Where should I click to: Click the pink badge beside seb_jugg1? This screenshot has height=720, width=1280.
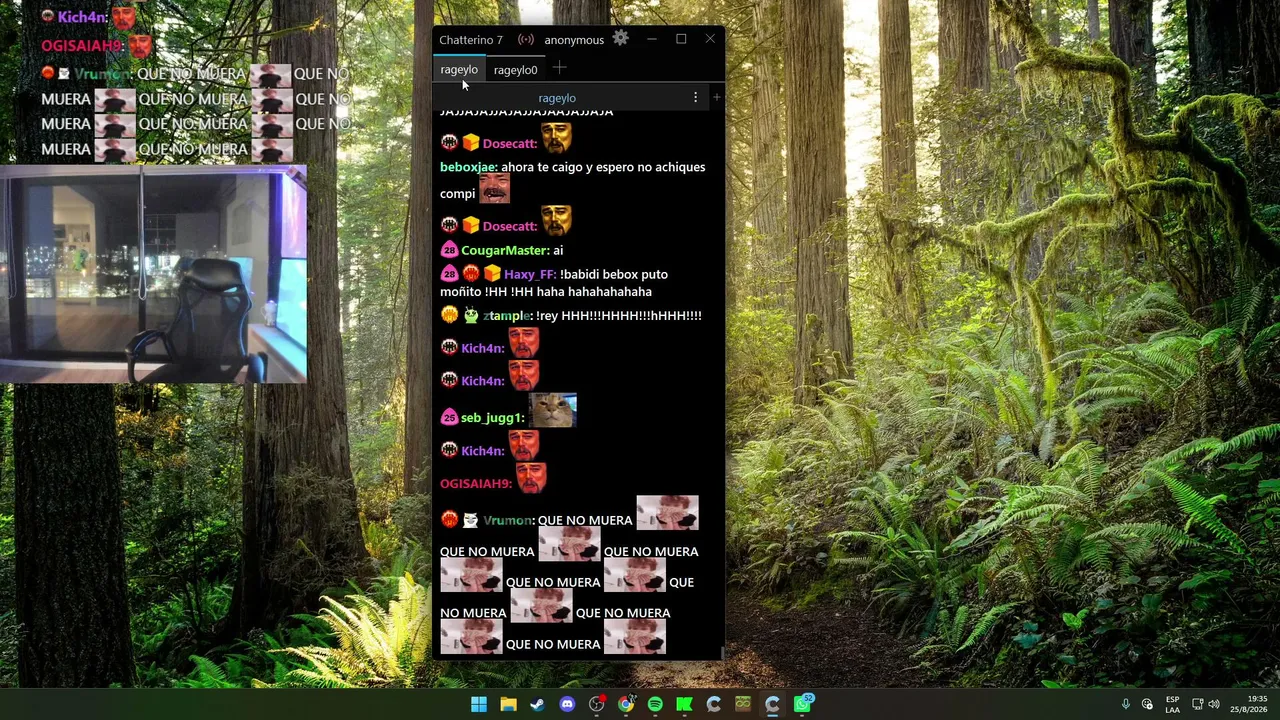pos(449,418)
